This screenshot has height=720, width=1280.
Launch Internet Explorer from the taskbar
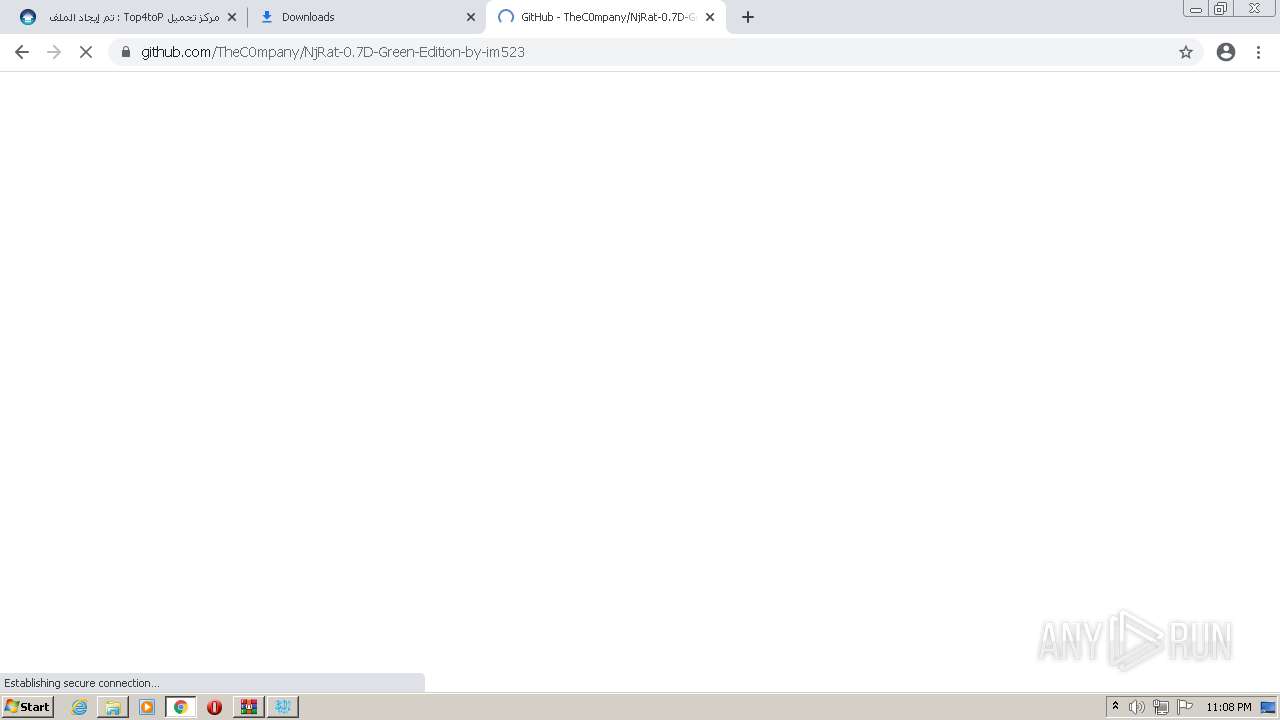coord(80,707)
